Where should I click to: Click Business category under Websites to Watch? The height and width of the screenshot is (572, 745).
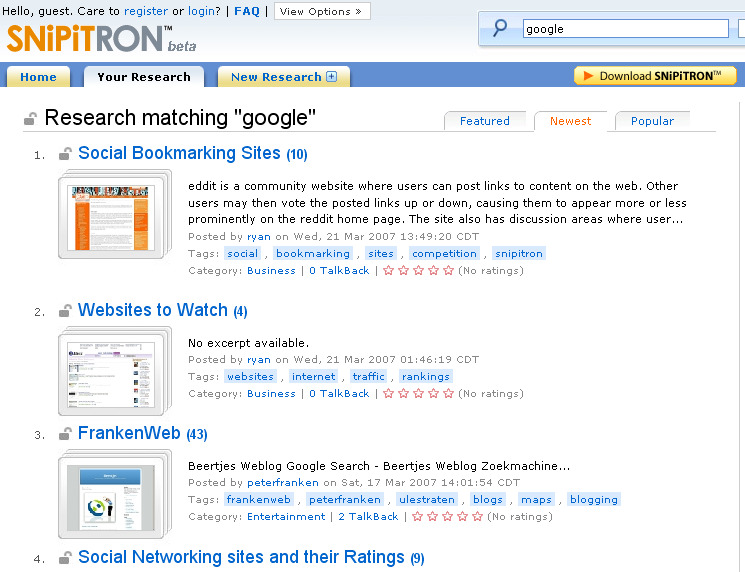(271, 393)
